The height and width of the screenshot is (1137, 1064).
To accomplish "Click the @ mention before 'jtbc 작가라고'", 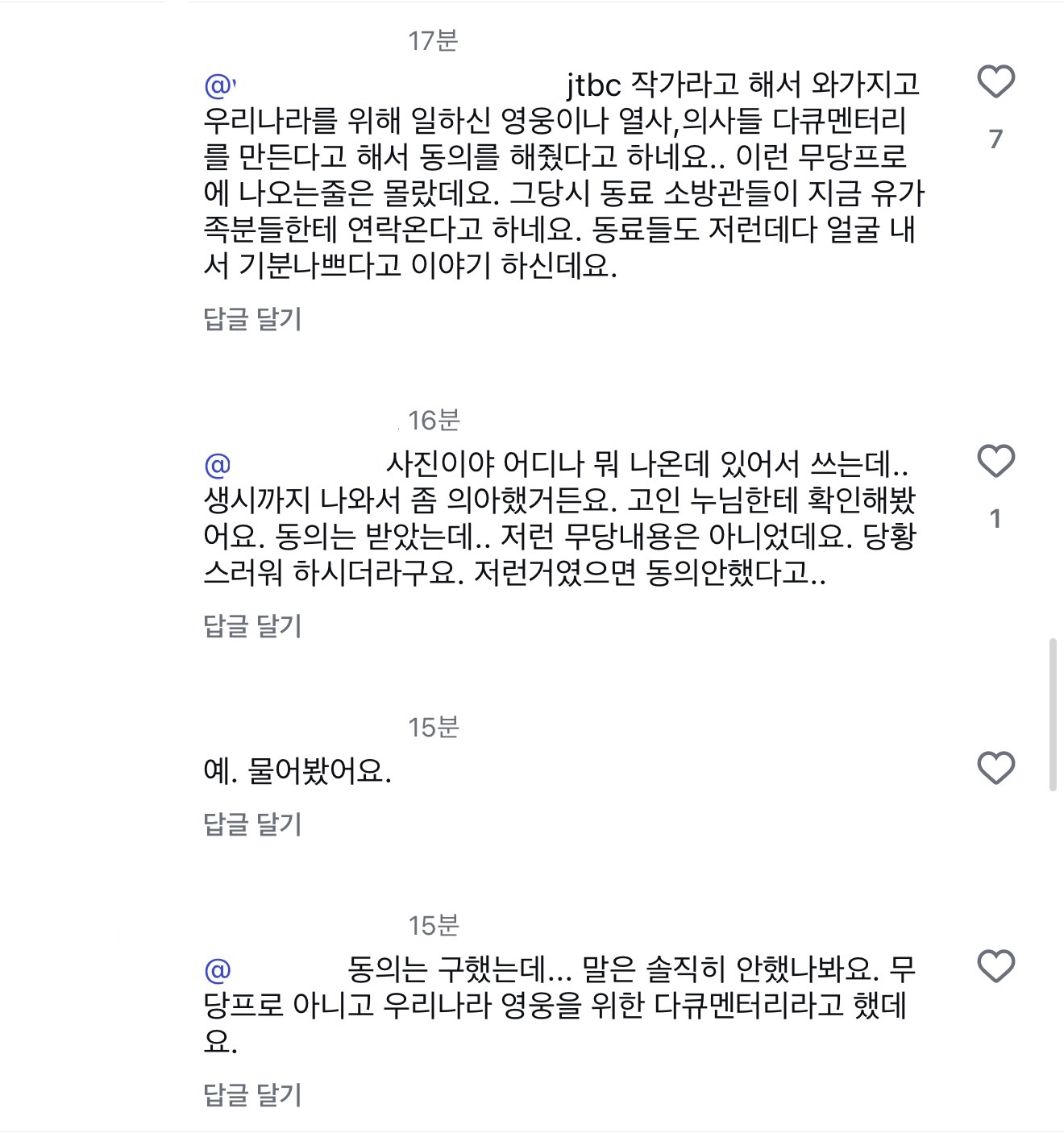I will coord(219,85).
